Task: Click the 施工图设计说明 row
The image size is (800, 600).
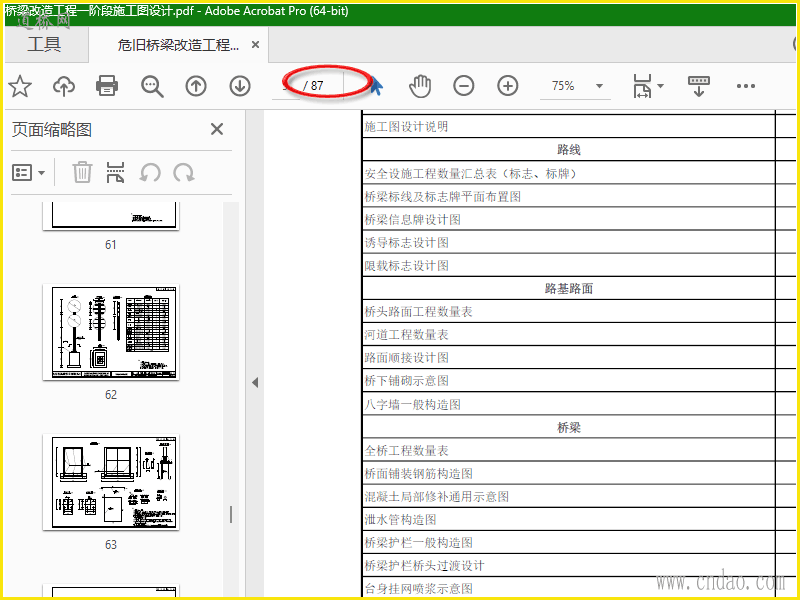Action: (568, 126)
